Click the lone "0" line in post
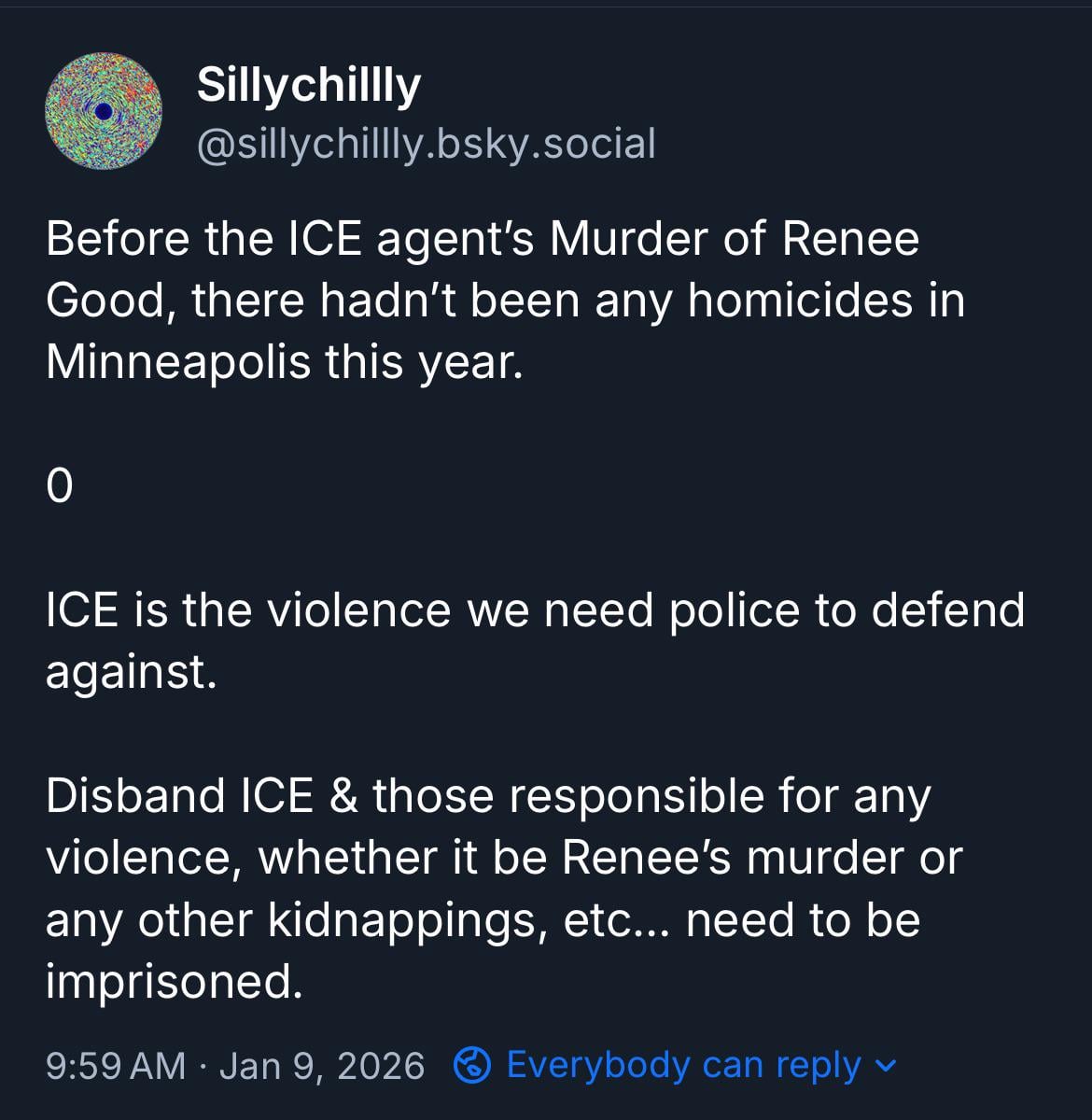1092x1120 pixels. tap(59, 486)
